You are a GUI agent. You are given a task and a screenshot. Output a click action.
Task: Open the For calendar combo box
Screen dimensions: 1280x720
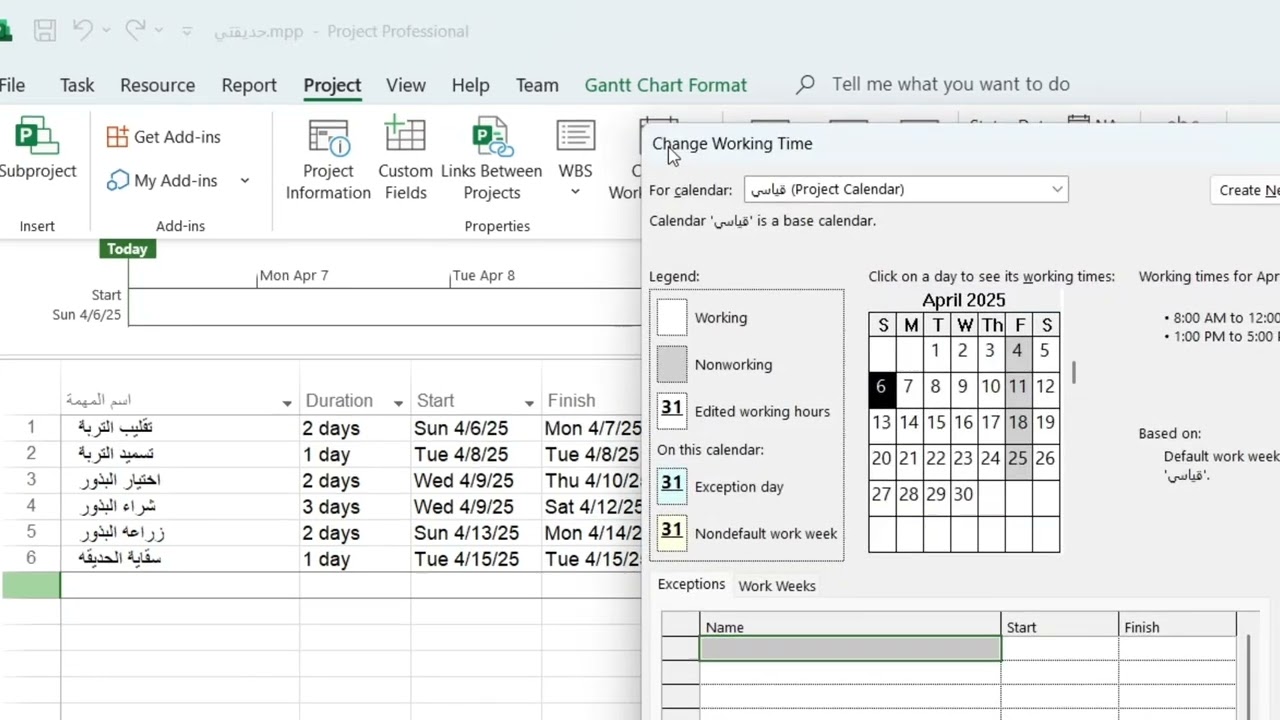click(906, 189)
